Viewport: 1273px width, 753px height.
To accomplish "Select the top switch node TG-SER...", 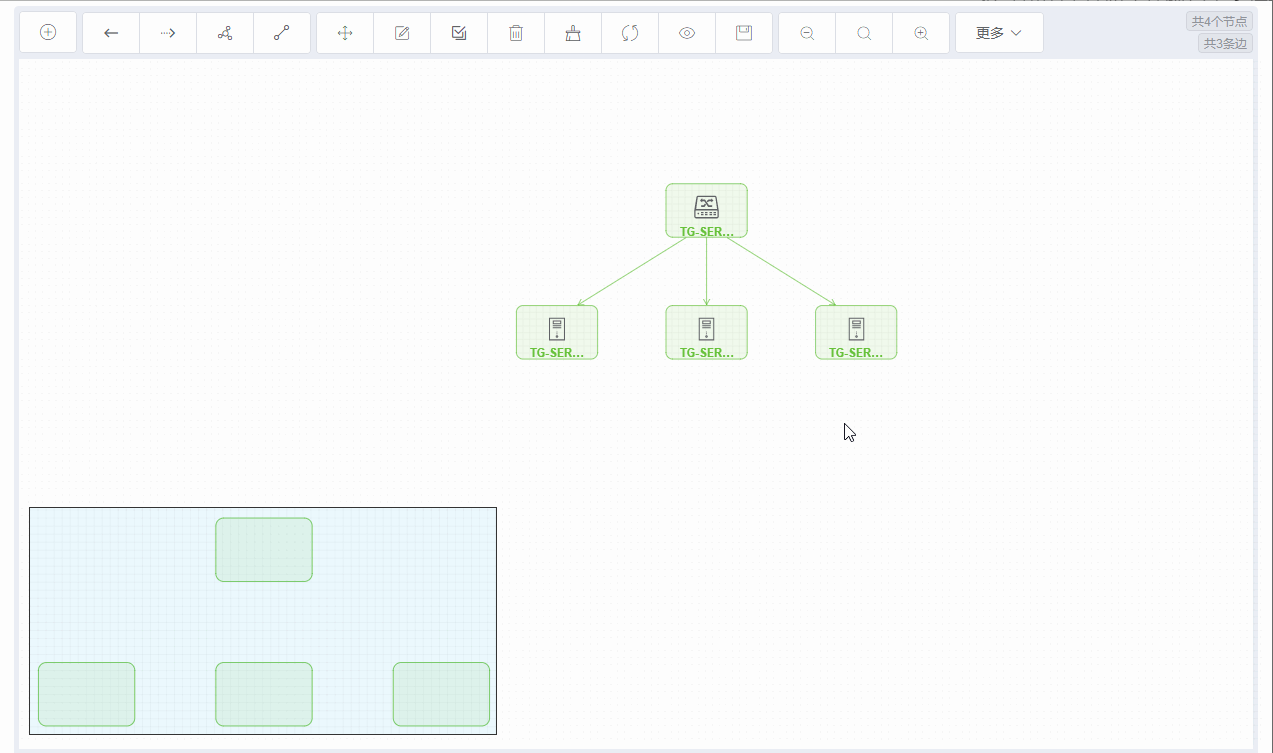I will pyautogui.click(x=707, y=211).
